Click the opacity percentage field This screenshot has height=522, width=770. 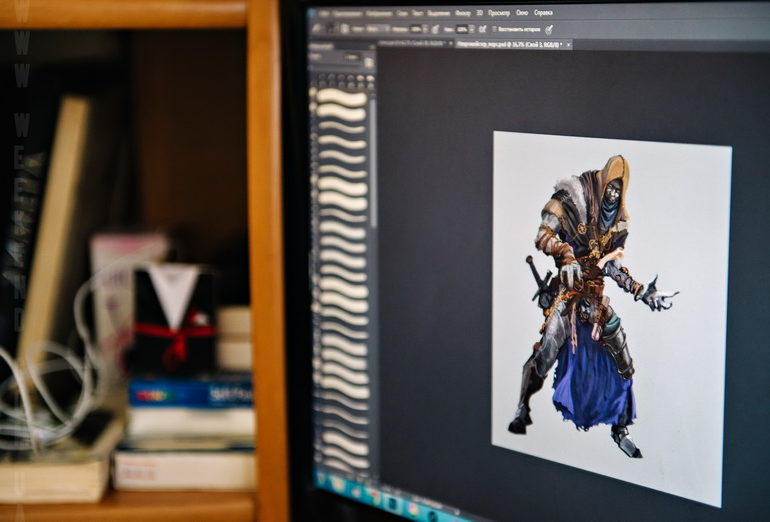tap(415, 29)
